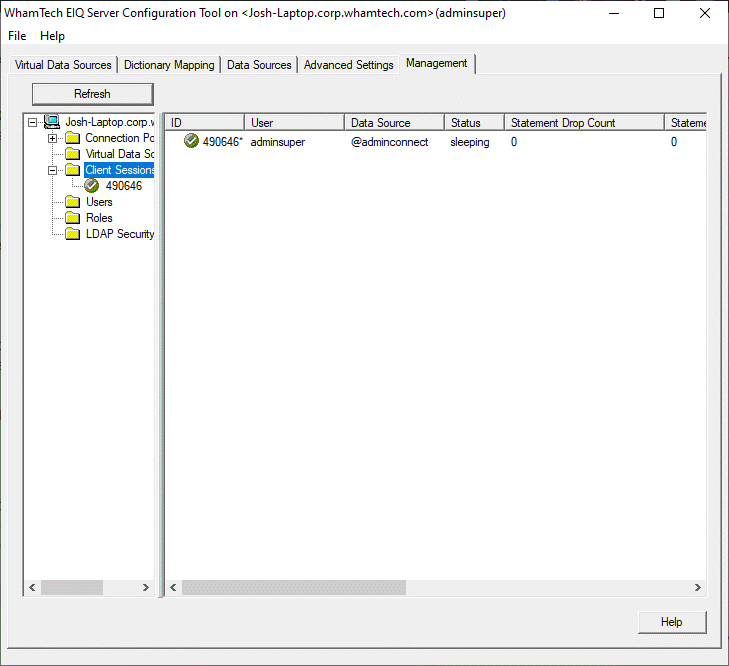Click the Statement Drop Count value 0
This screenshot has height=666, width=729.
click(514, 142)
